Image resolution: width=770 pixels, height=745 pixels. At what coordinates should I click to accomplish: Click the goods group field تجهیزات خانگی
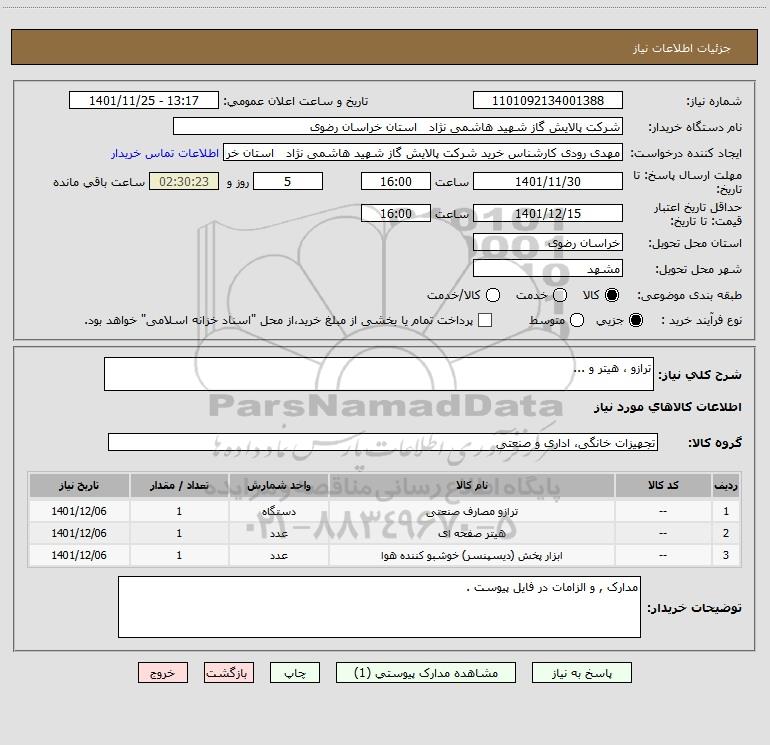(383, 442)
